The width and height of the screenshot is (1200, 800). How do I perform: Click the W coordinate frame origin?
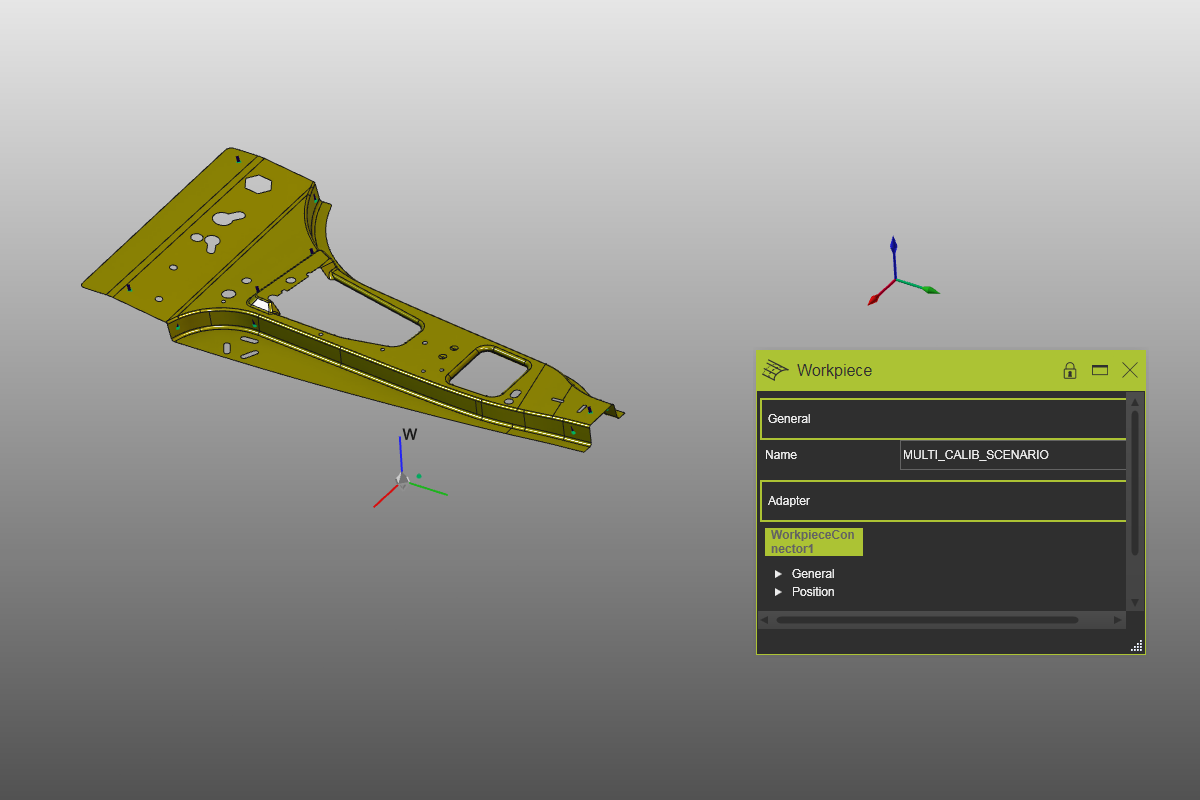402,480
